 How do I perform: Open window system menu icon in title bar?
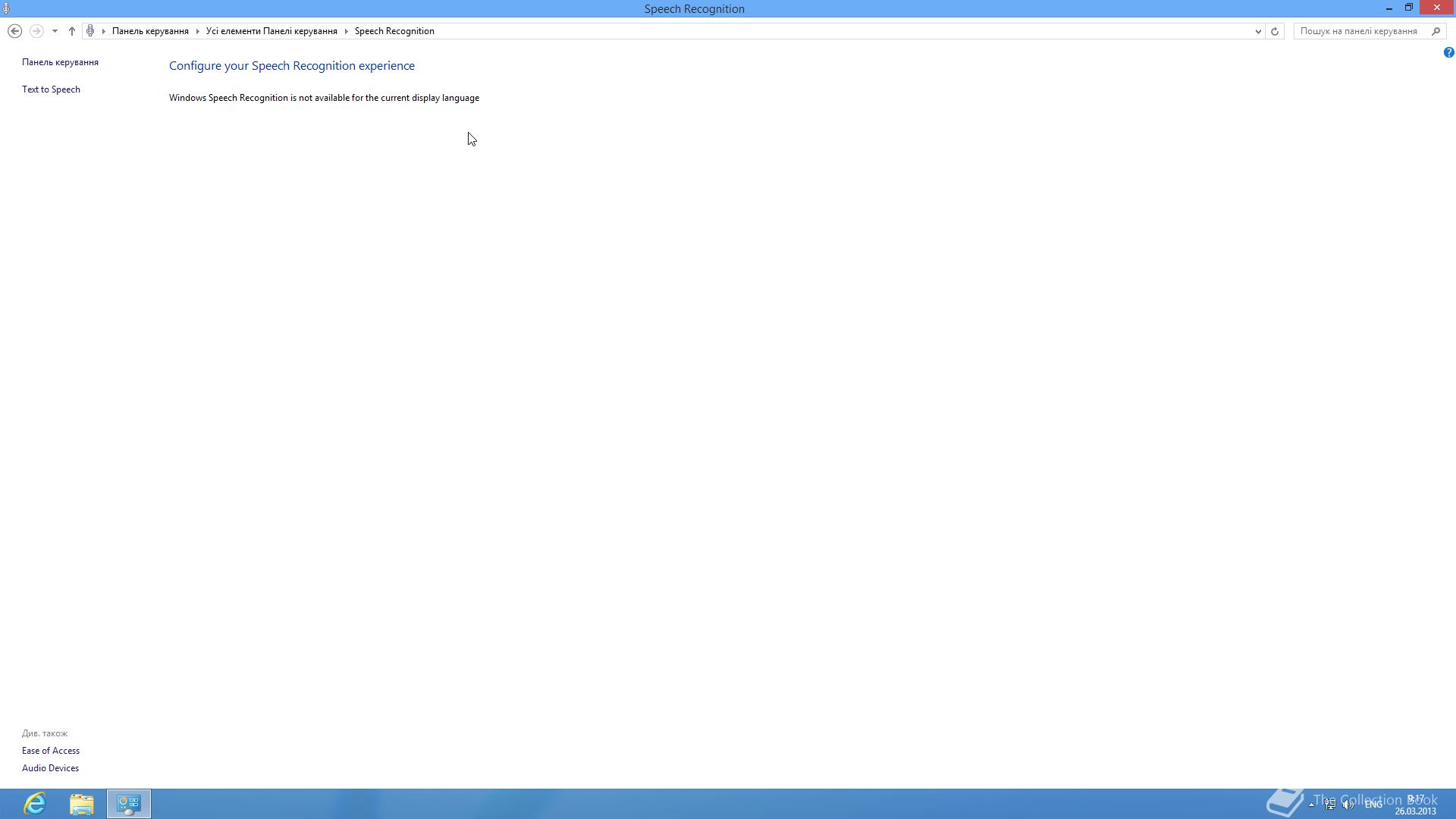[6, 8]
